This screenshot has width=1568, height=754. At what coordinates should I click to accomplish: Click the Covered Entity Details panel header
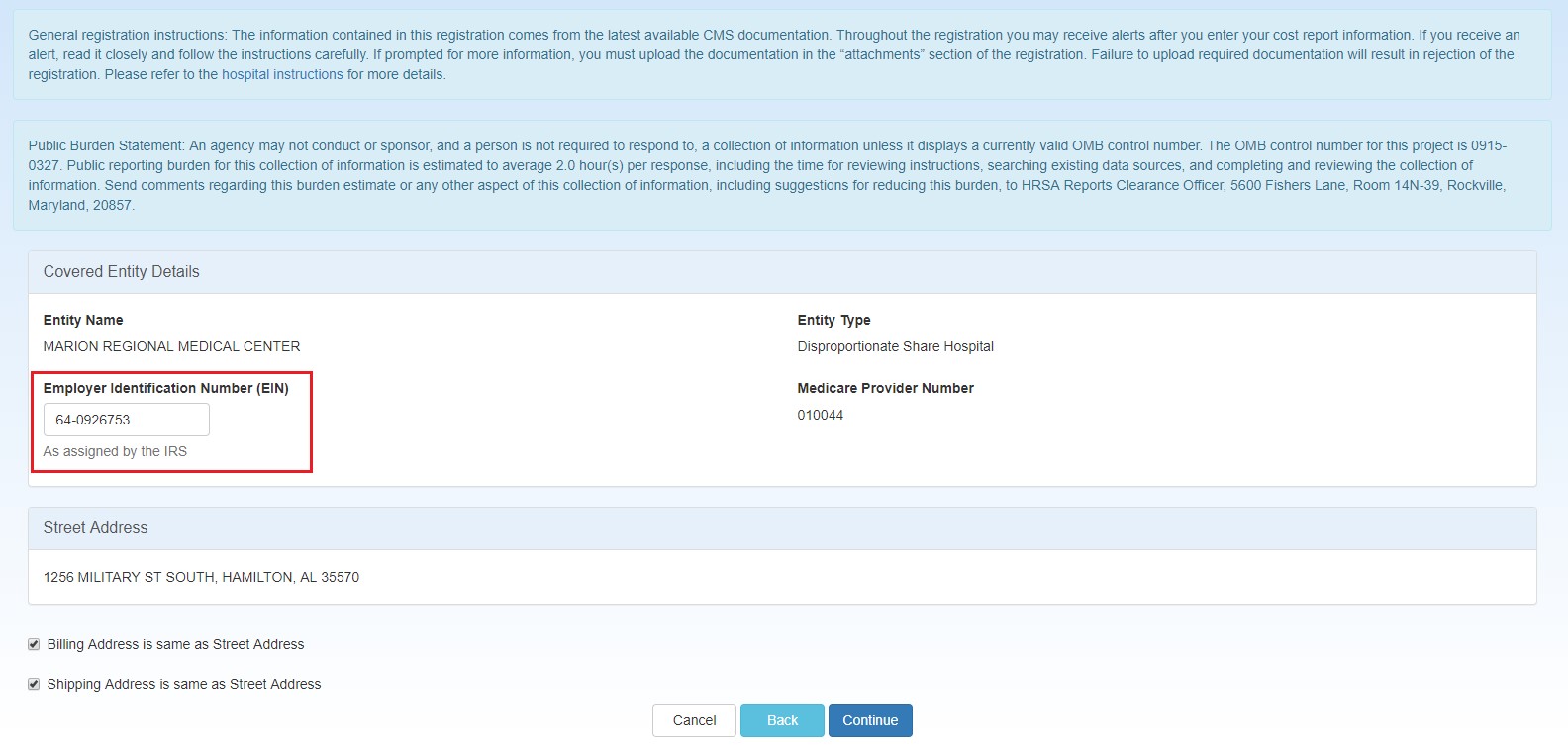[x=122, y=272]
